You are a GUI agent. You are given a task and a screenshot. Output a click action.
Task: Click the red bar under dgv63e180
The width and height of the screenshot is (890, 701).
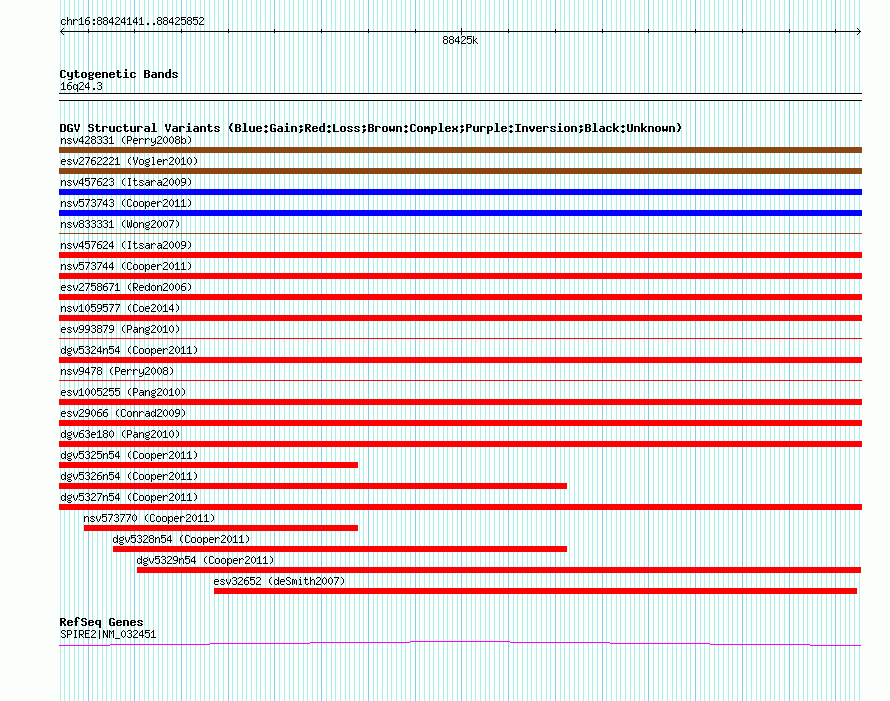[460, 444]
